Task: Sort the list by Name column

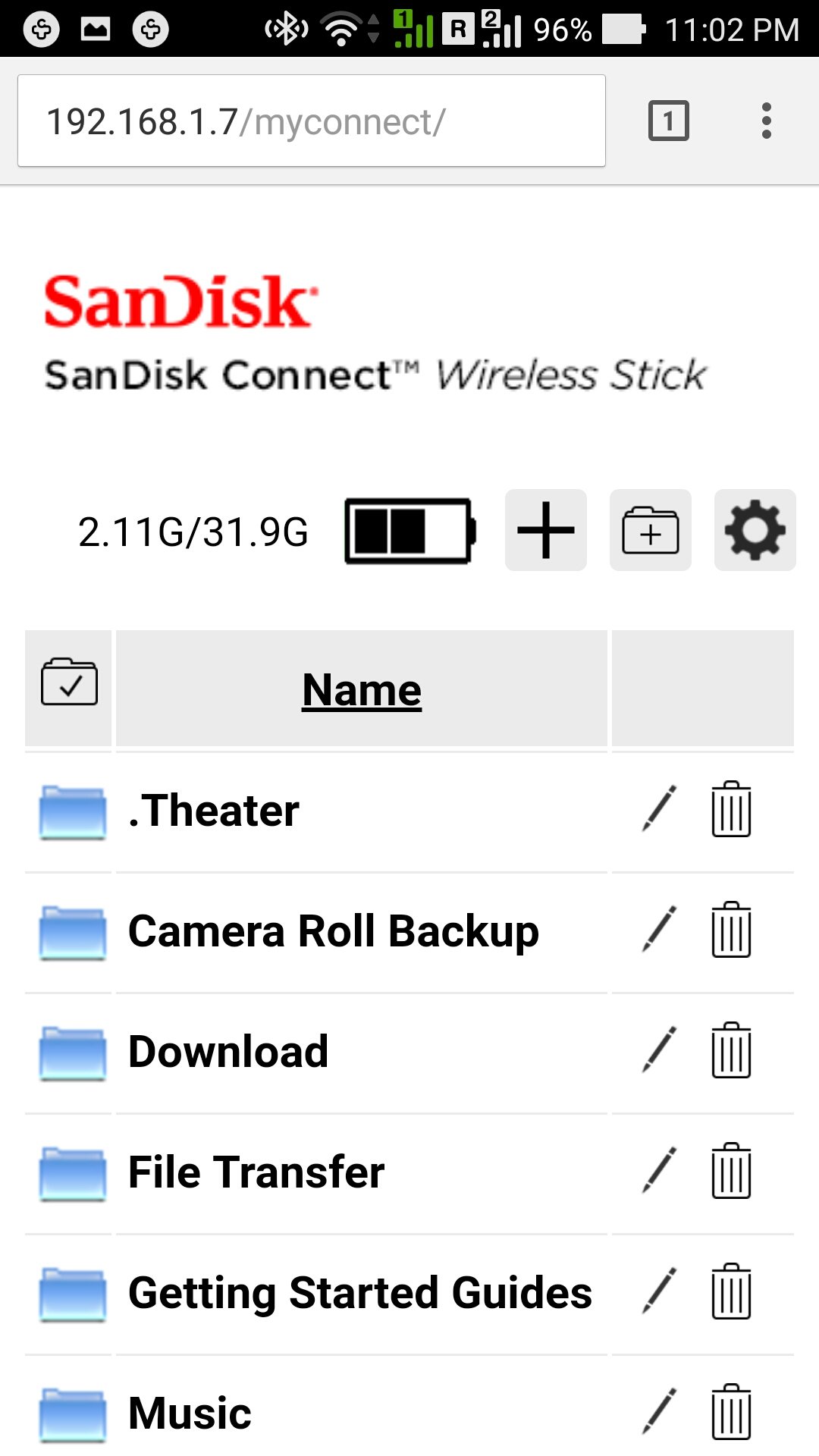Action: 362,690
